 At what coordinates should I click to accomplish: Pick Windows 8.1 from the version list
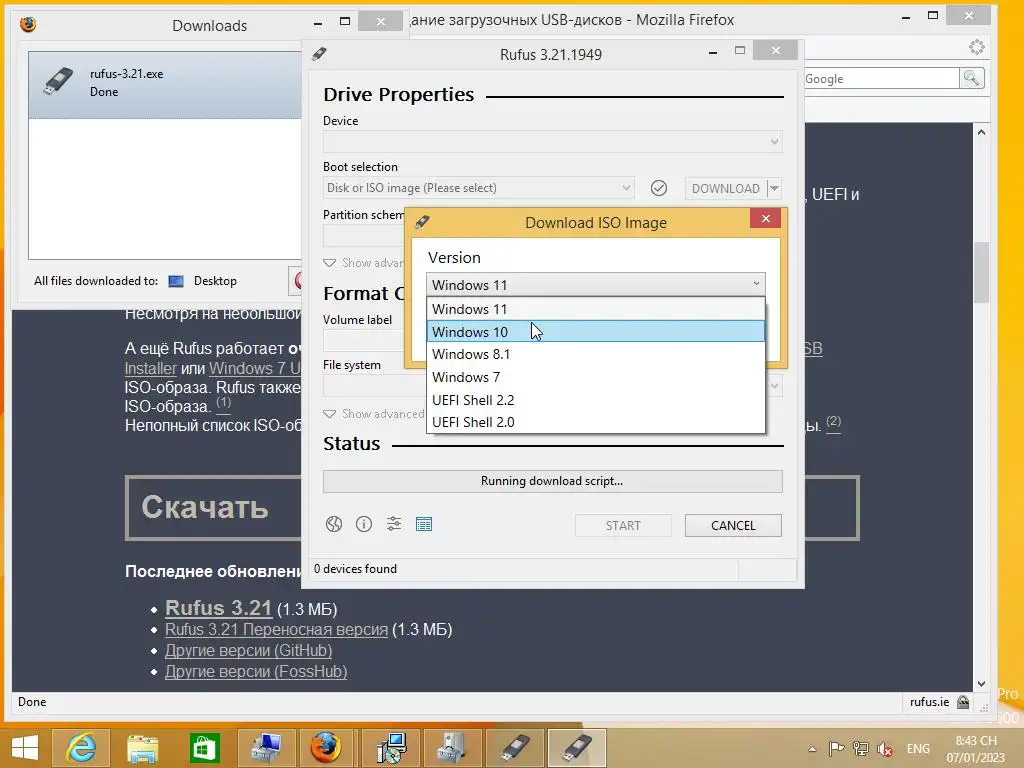pyautogui.click(x=595, y=354)
